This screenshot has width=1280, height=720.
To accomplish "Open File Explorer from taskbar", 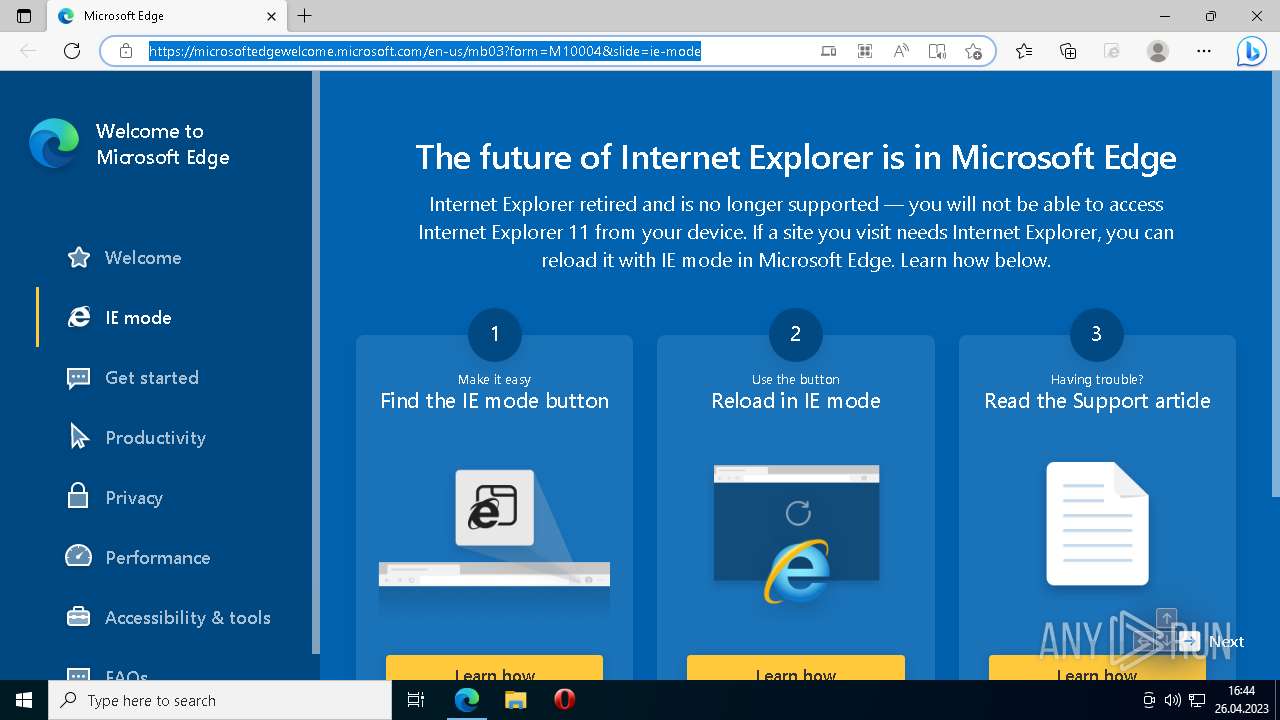I will (x=515, y=700).
